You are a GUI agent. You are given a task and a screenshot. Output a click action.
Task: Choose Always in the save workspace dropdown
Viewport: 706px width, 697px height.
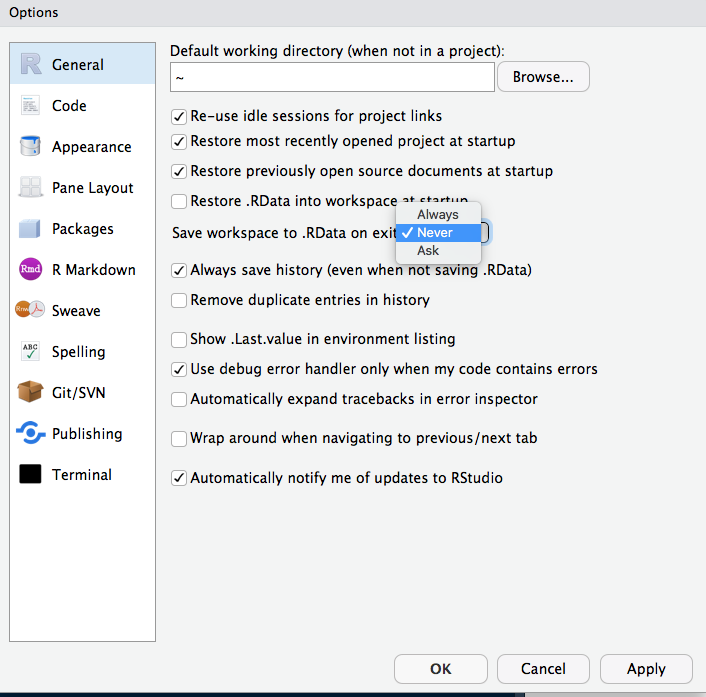pos(438,215)
